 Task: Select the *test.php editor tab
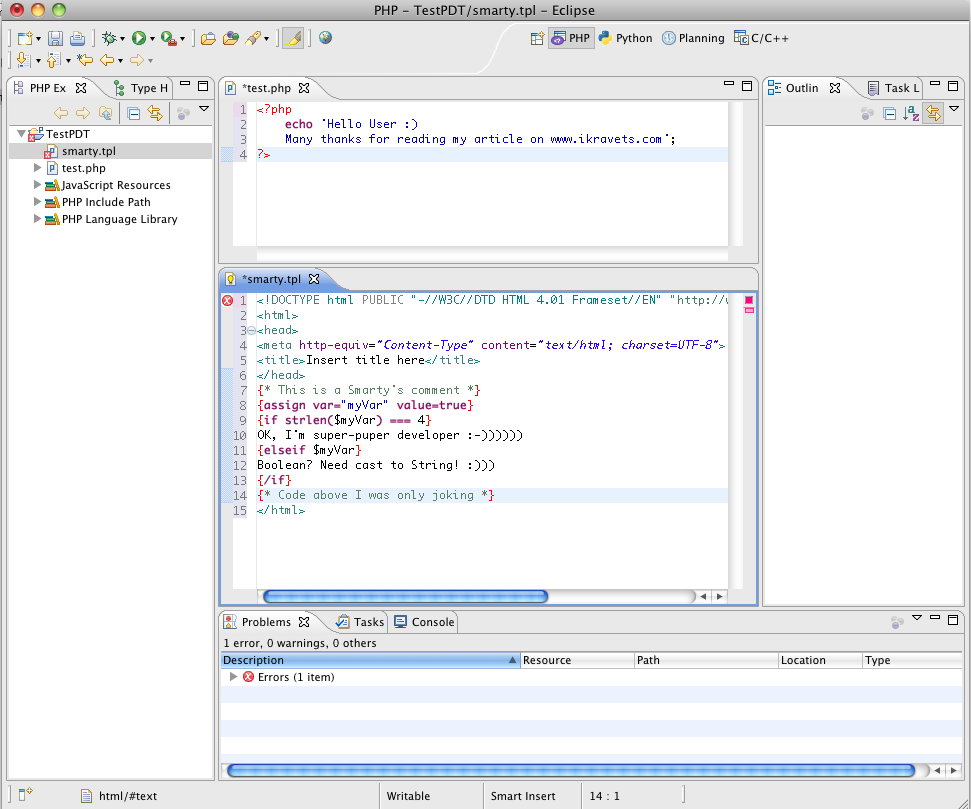tap(266, 88)
